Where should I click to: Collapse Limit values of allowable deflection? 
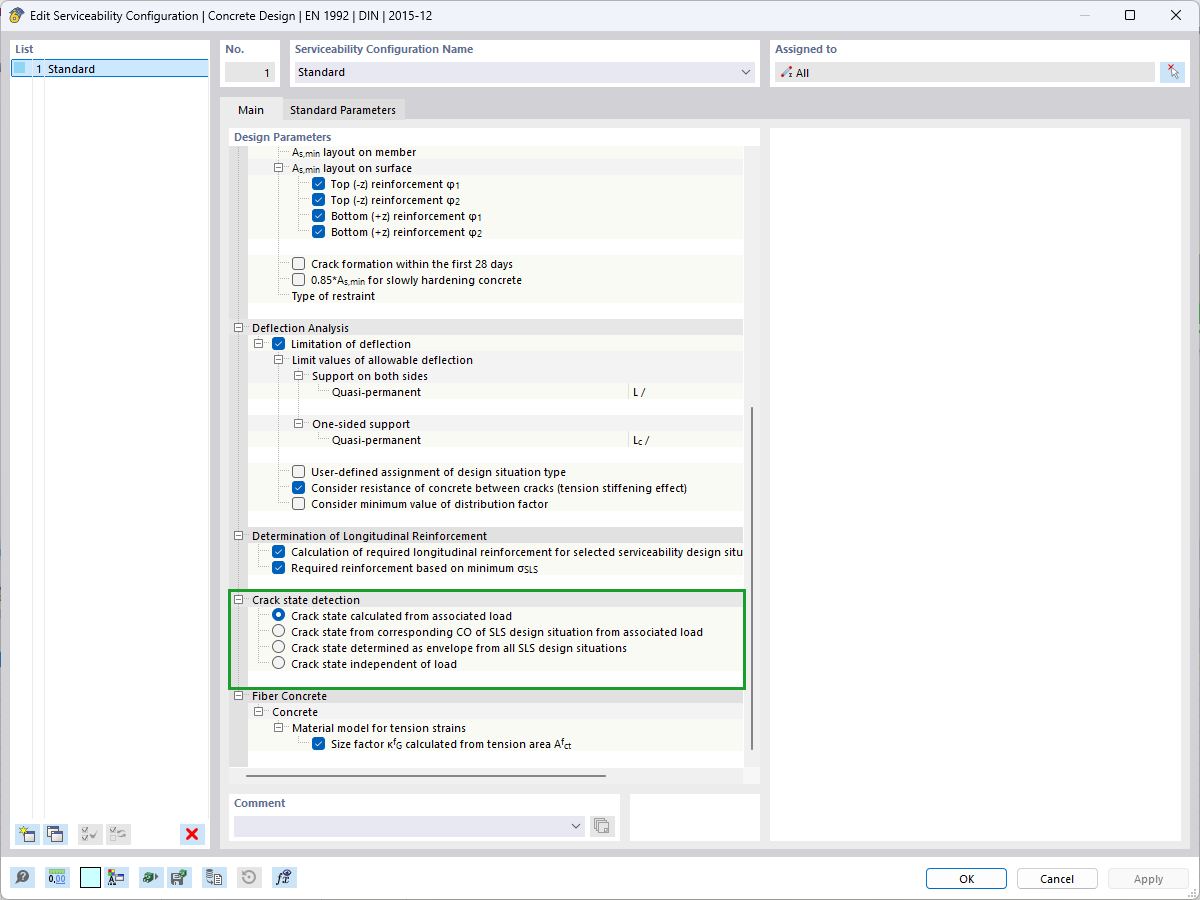coord(278,360)
